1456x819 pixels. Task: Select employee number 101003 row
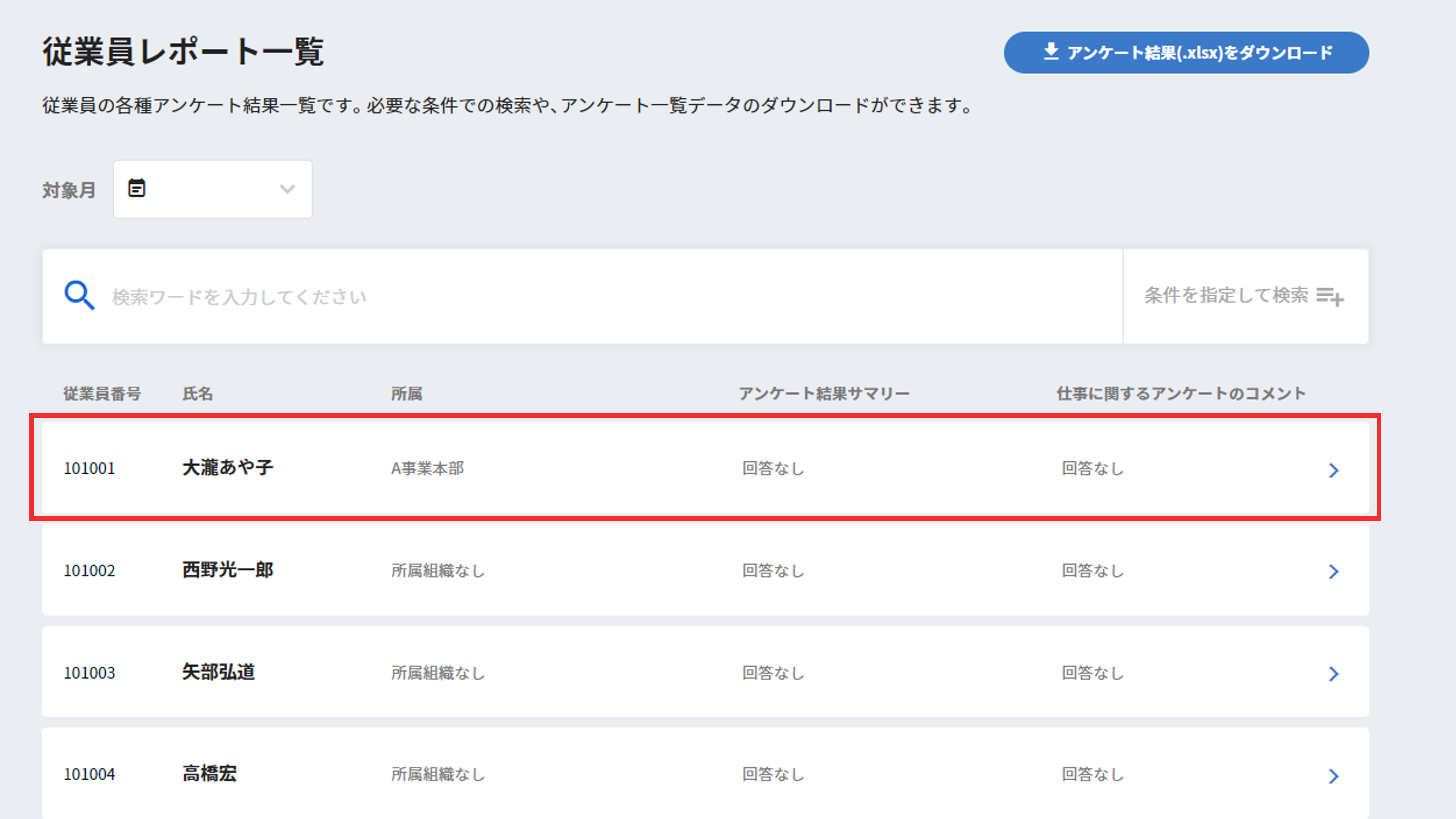(89, 673)
